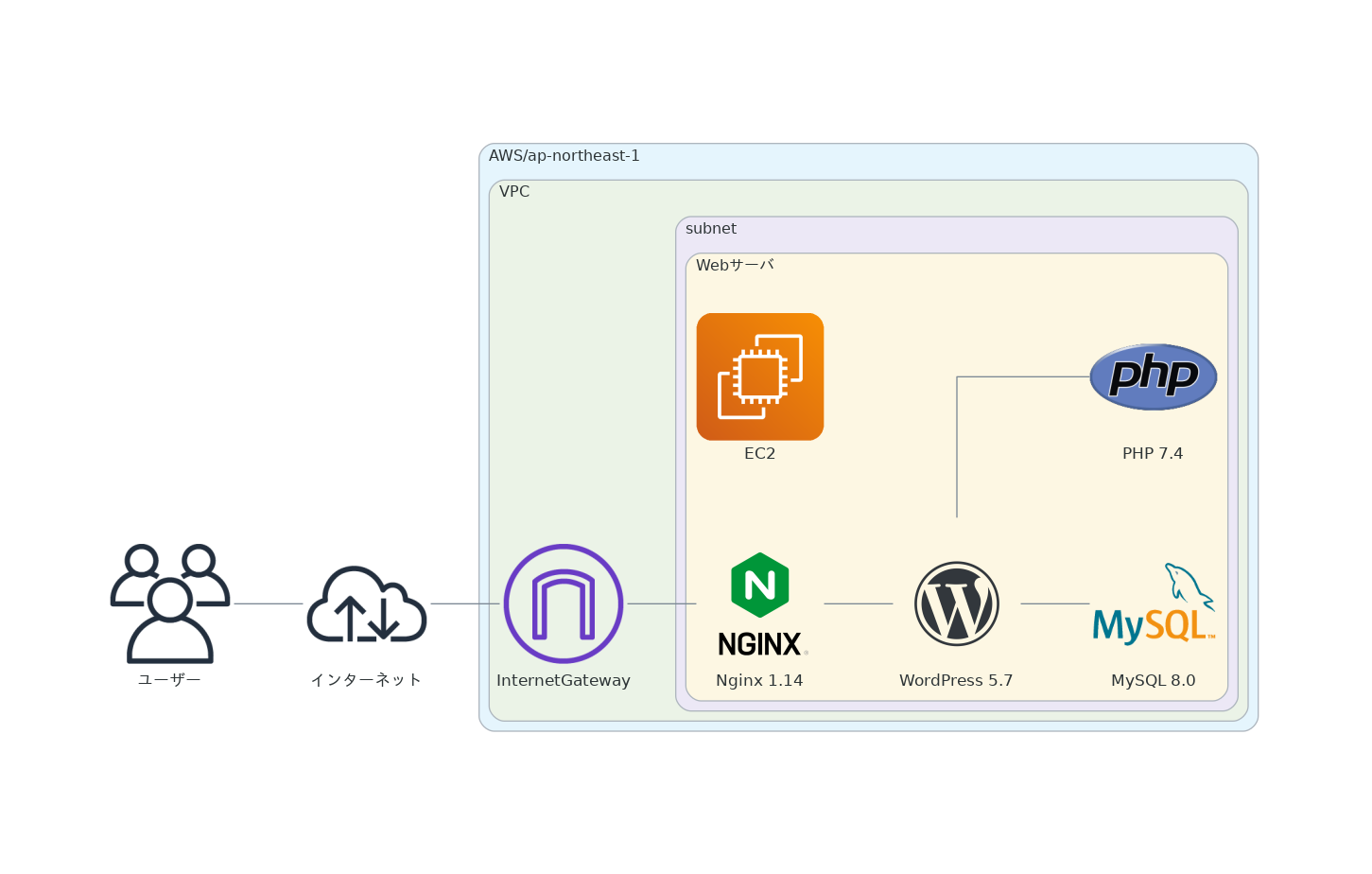
Task: Click the 'AWS/ap-northeast-1' group title
Action: 564,155
